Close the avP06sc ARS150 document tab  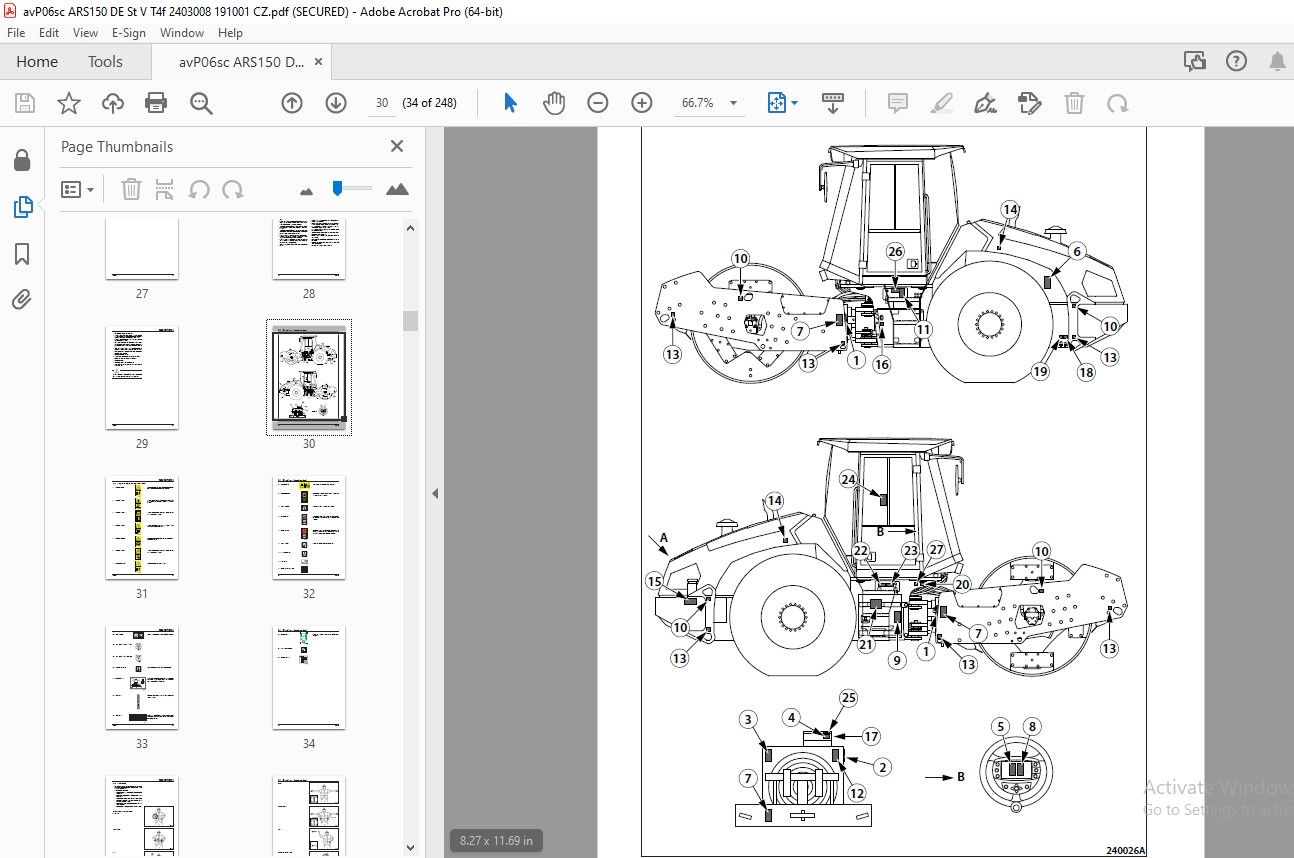[319, 62]
